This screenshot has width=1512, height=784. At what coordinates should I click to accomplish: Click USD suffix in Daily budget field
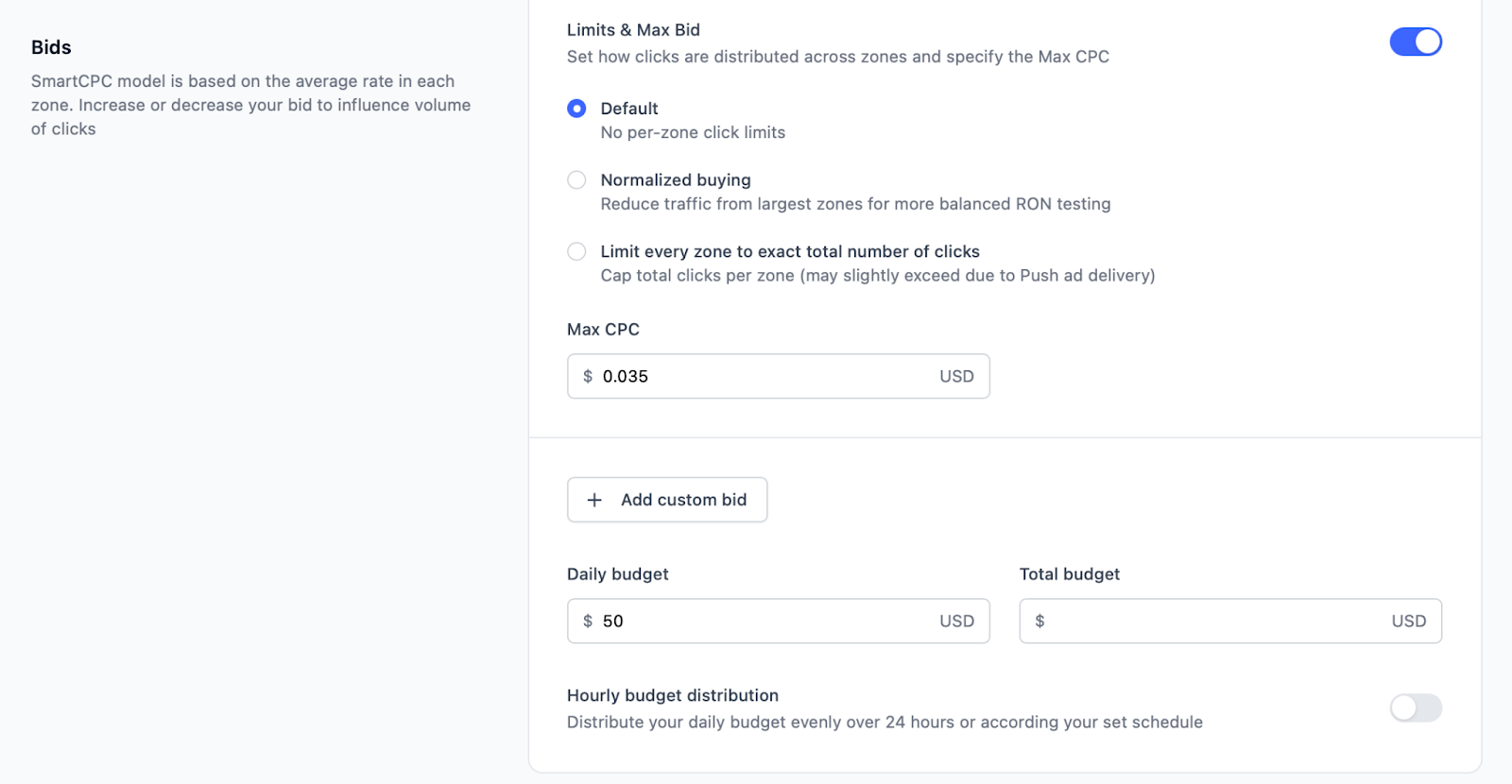[956, 621]
